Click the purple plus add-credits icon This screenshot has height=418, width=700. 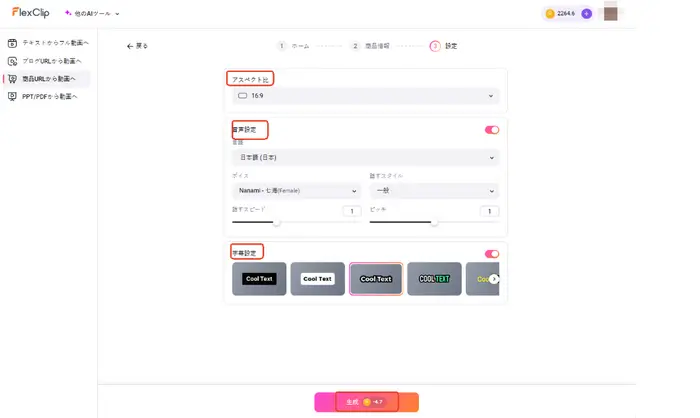[586, 14]
